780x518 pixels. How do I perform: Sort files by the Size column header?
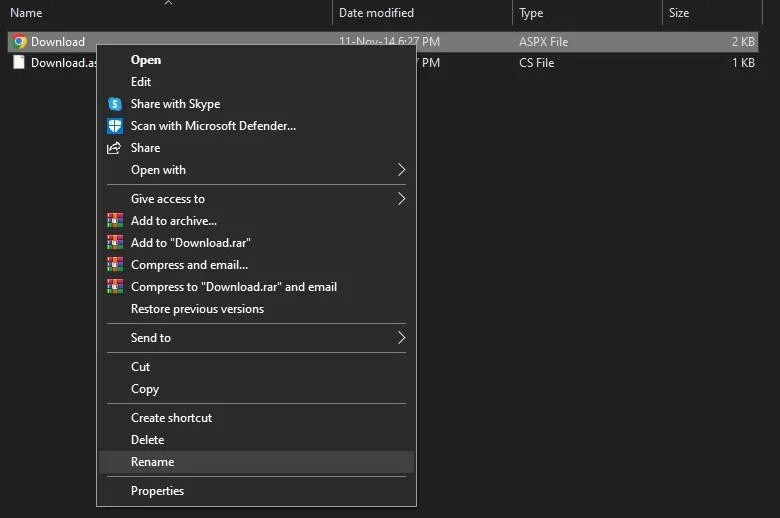coord(678,13)
